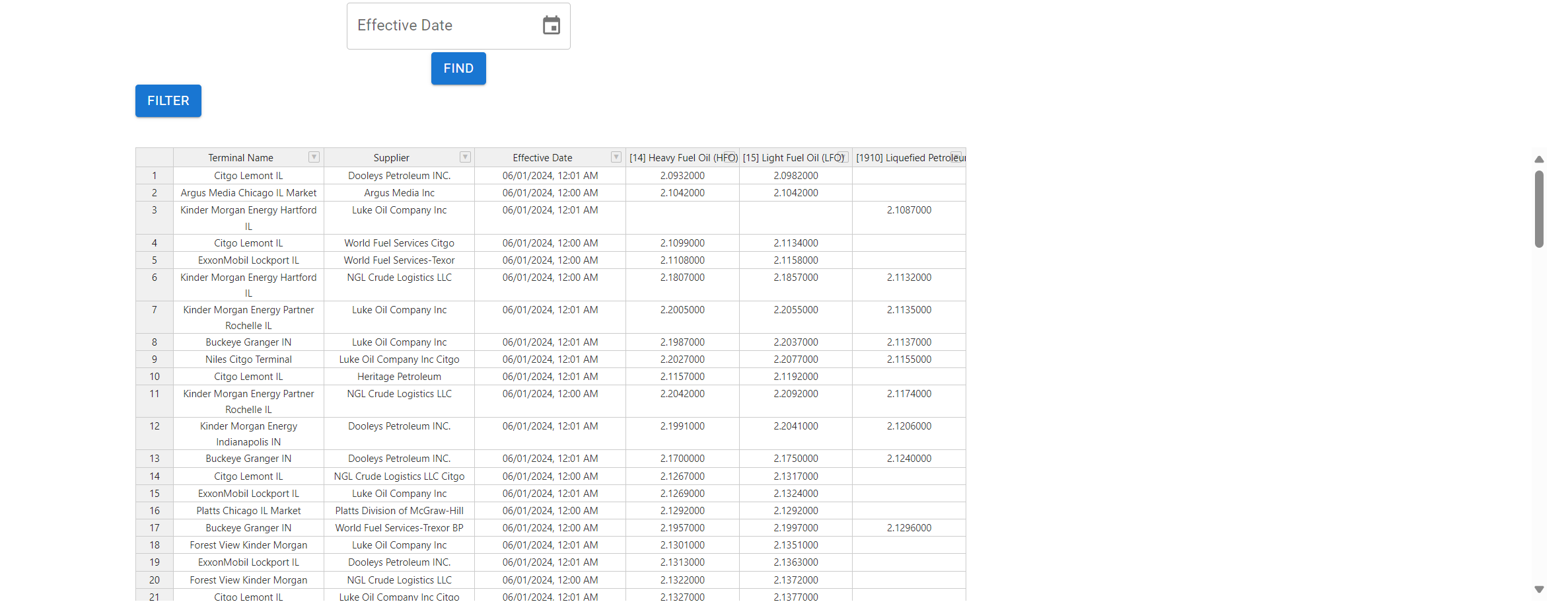
Task: Click the vertical scrollbar thumb
Action: (x=1539, y=209)
